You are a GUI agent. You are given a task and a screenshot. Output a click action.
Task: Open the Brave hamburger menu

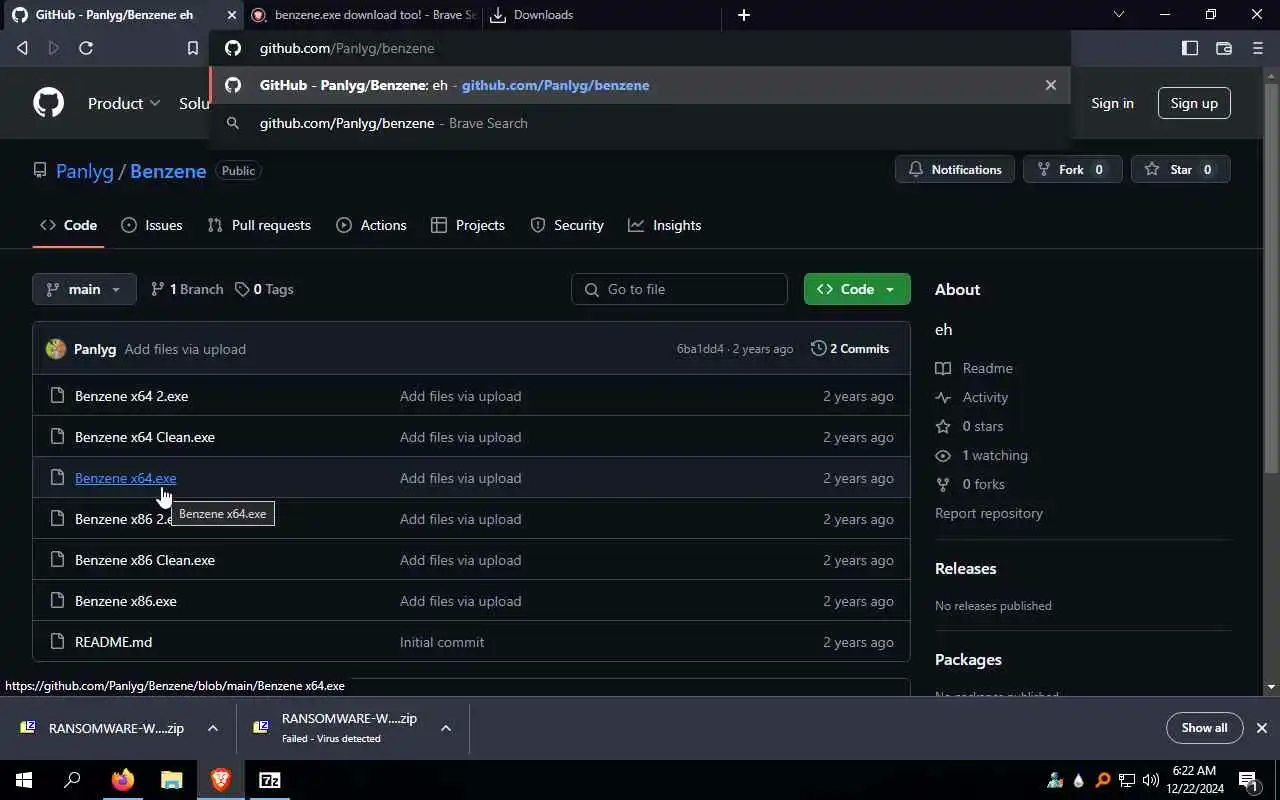coord(1258,48)
